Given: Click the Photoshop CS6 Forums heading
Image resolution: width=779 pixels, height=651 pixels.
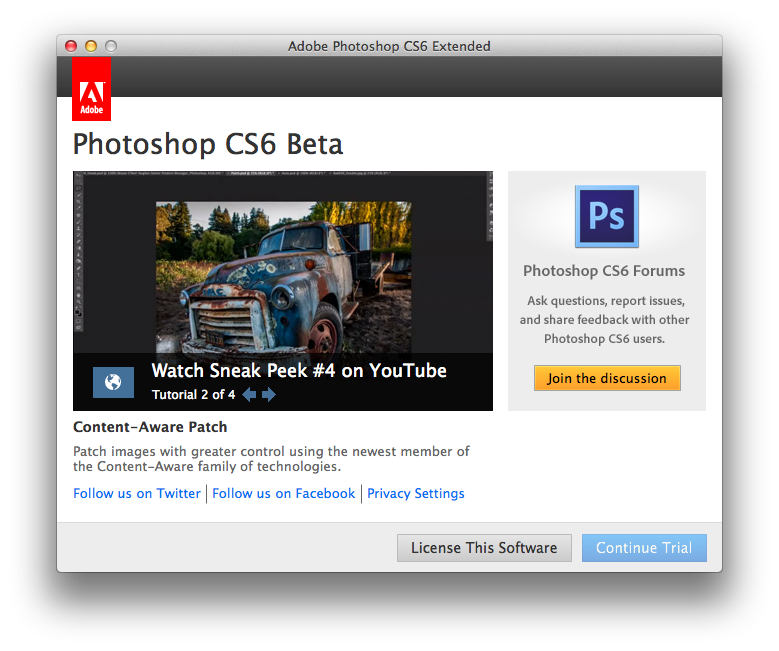Looking at the screenshot, I should click(x=604, y=271).
